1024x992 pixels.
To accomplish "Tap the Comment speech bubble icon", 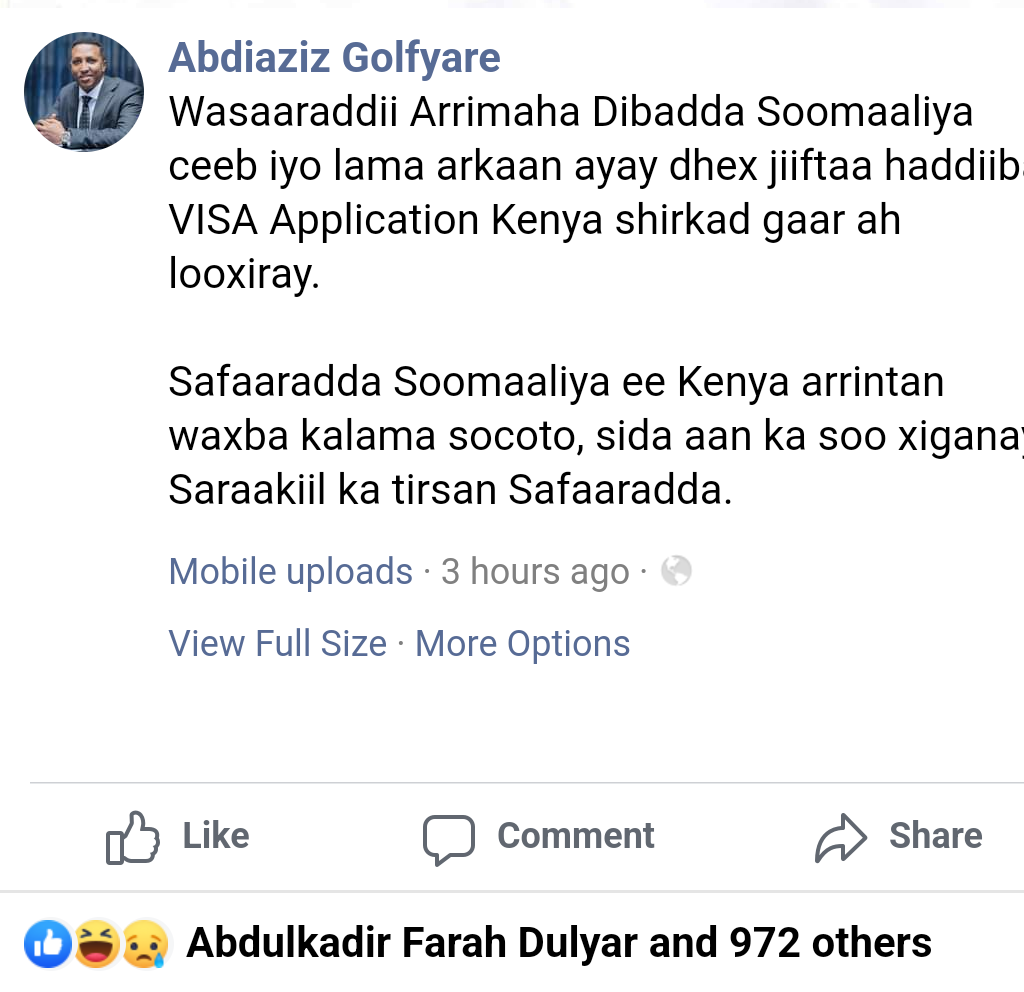I will point(447,838).
